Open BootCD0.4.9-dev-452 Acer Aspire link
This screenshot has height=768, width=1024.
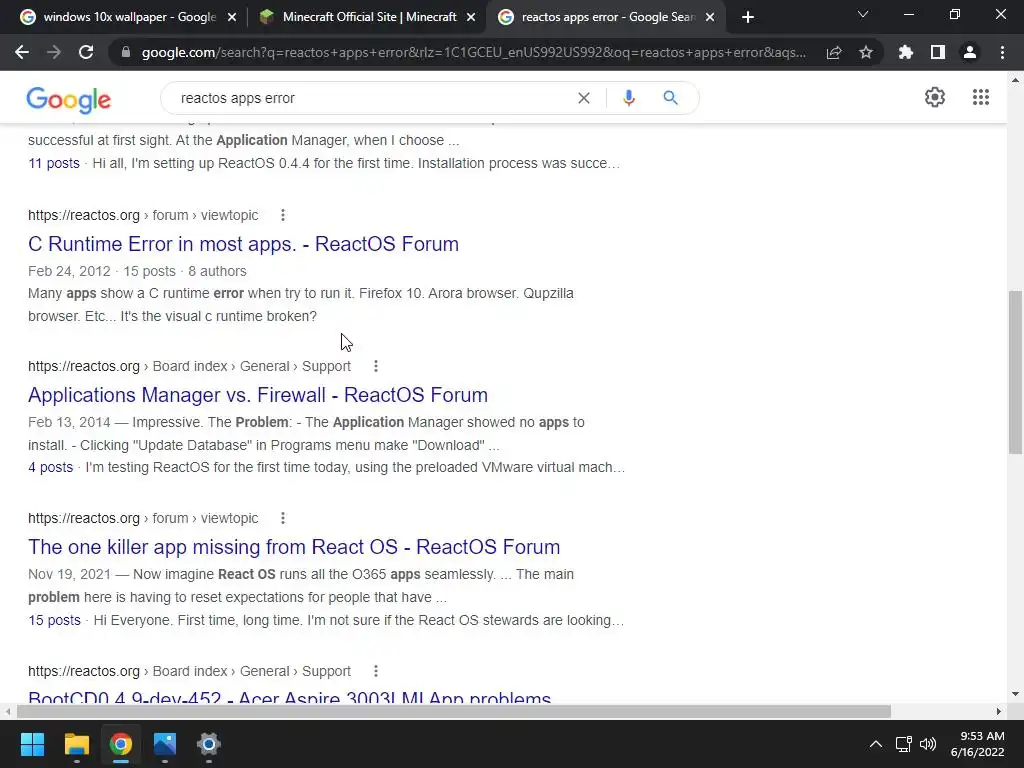pyautogui.click(x=289, y=697)
